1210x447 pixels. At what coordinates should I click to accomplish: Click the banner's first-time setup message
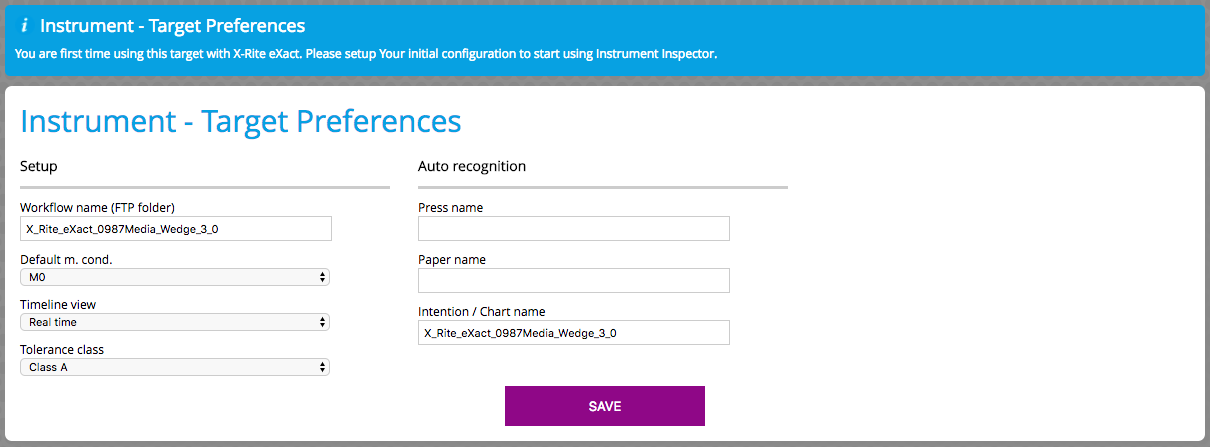point(367,53)
